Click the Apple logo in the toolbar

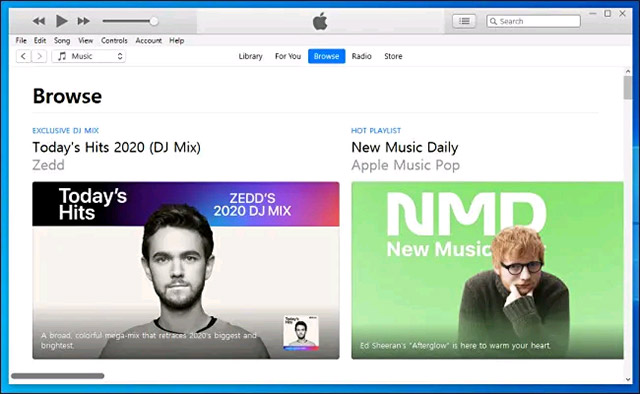pyautogui.click(x=320, y=21)
